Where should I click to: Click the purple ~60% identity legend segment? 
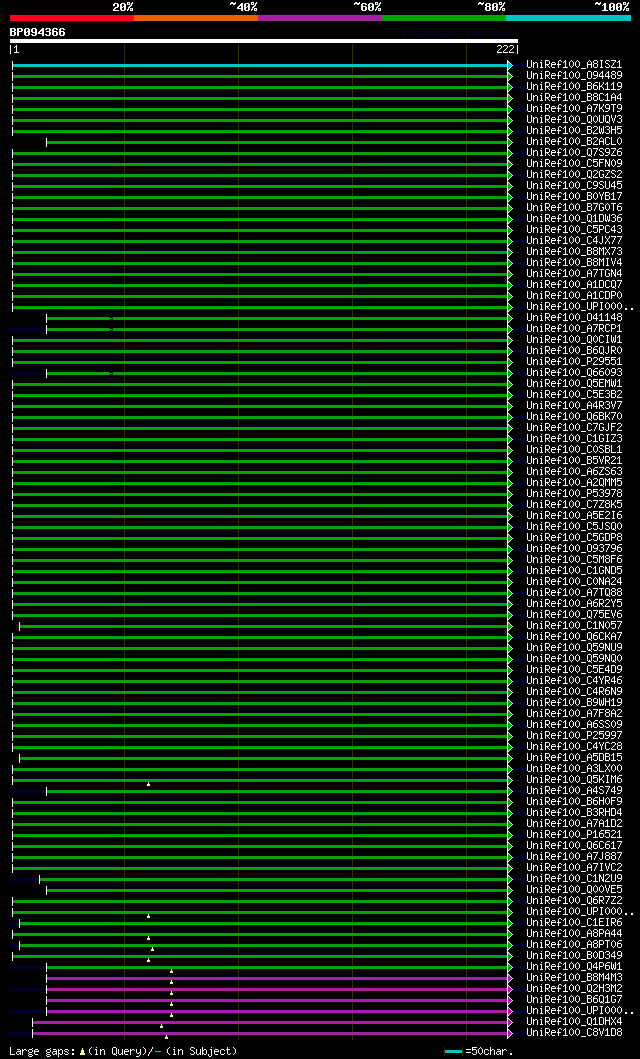click(x=320, y=18)
